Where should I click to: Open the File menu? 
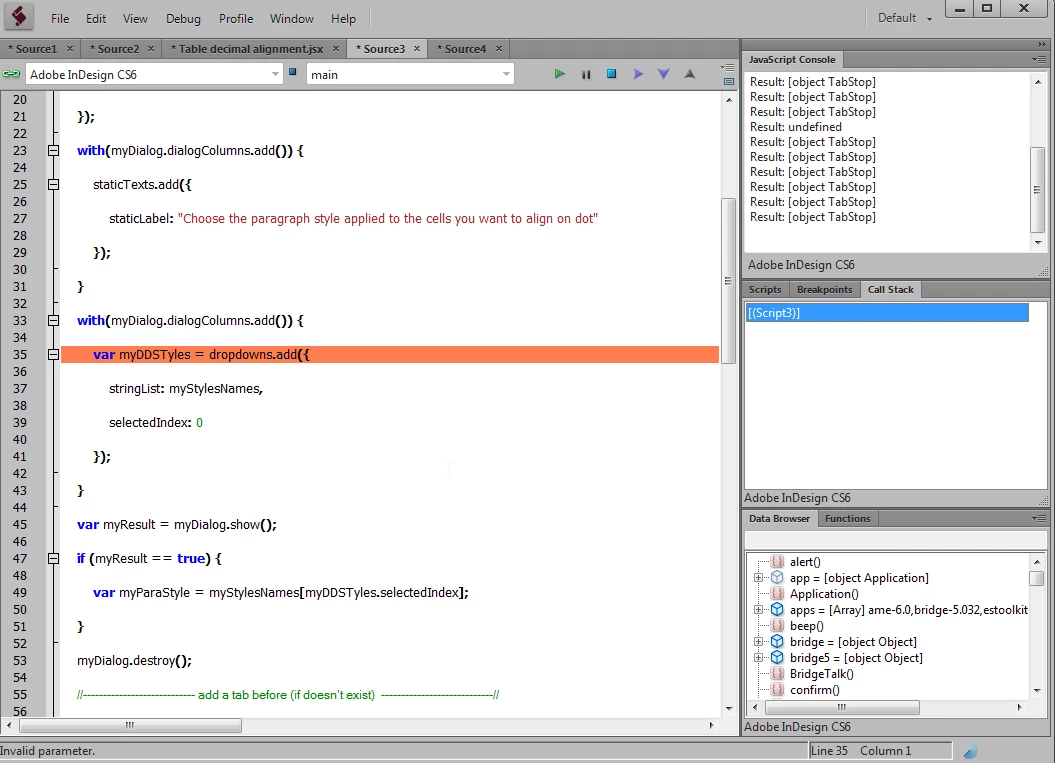tap(60, 19)
